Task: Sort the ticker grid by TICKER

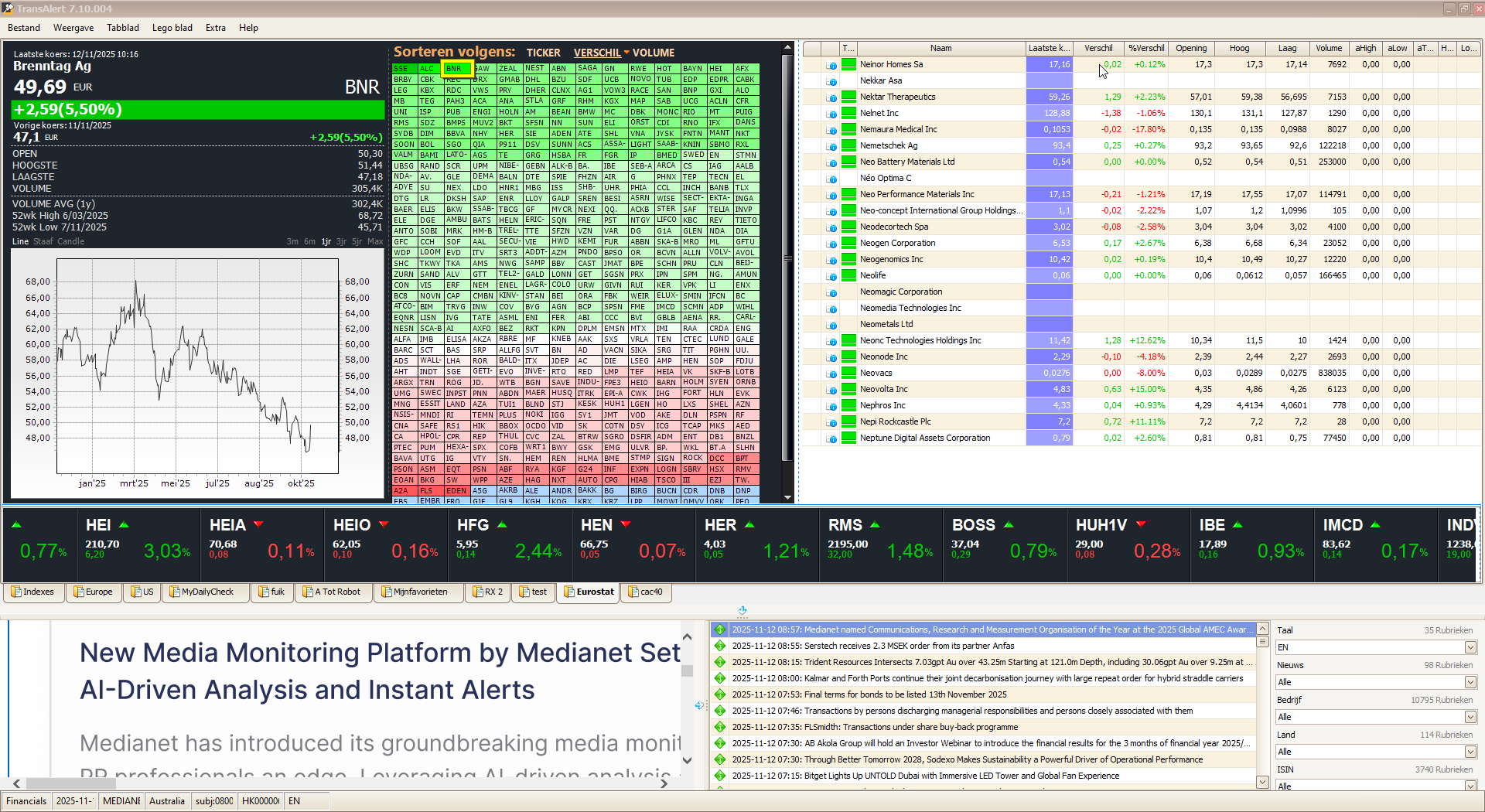Action: point(544,53)
